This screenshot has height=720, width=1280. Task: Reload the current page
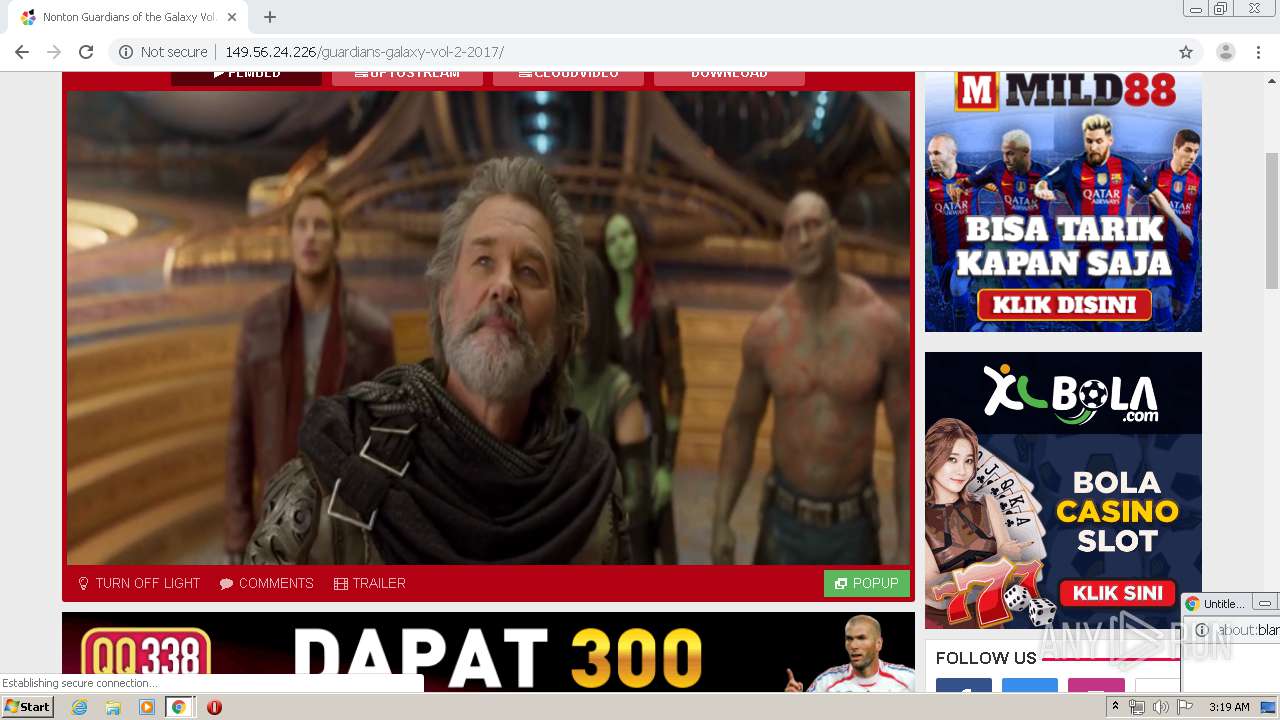click(x=86, y=52)
